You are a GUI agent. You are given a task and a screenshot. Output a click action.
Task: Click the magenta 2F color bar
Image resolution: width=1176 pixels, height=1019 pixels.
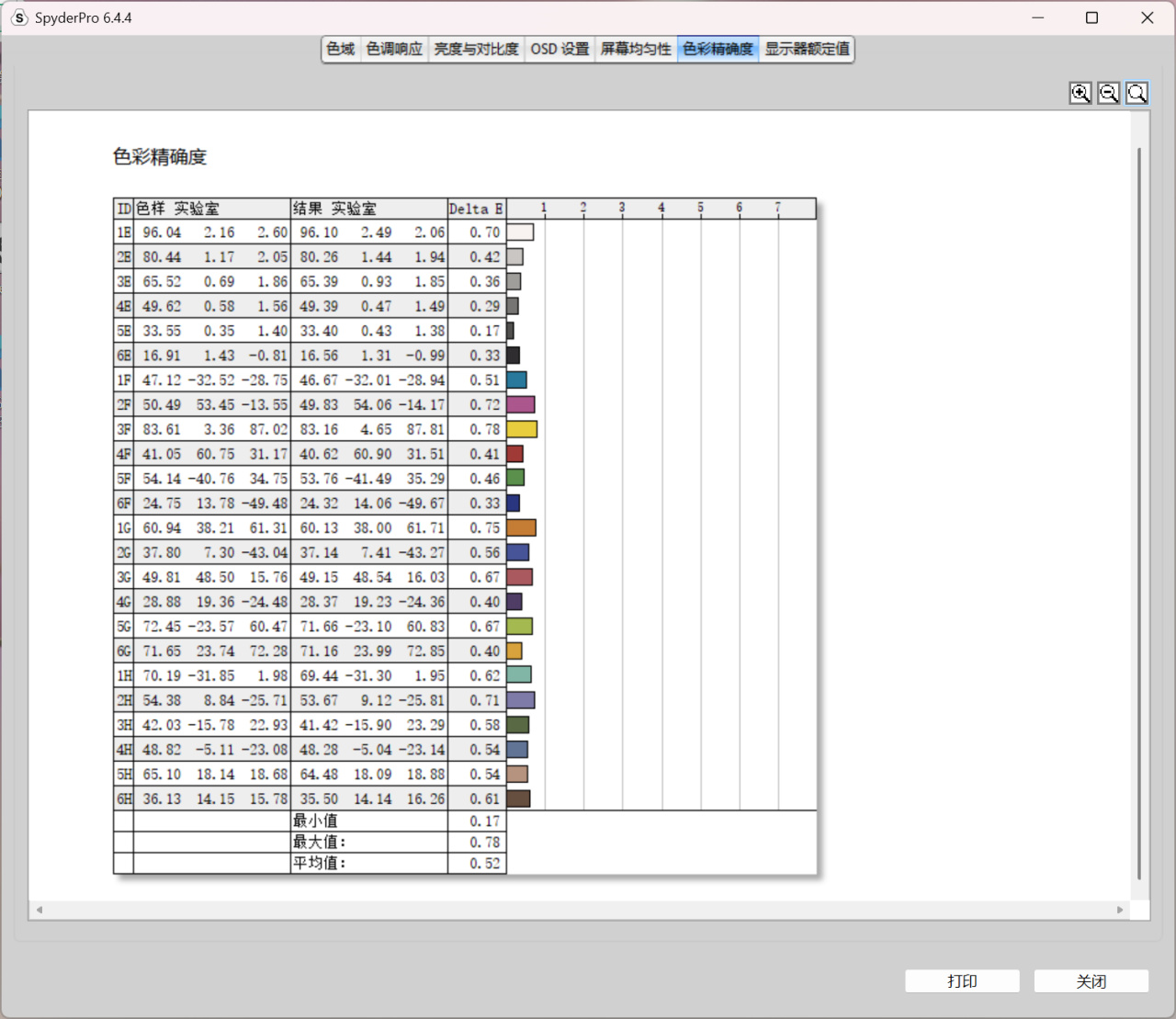click(x=521, y=404)
